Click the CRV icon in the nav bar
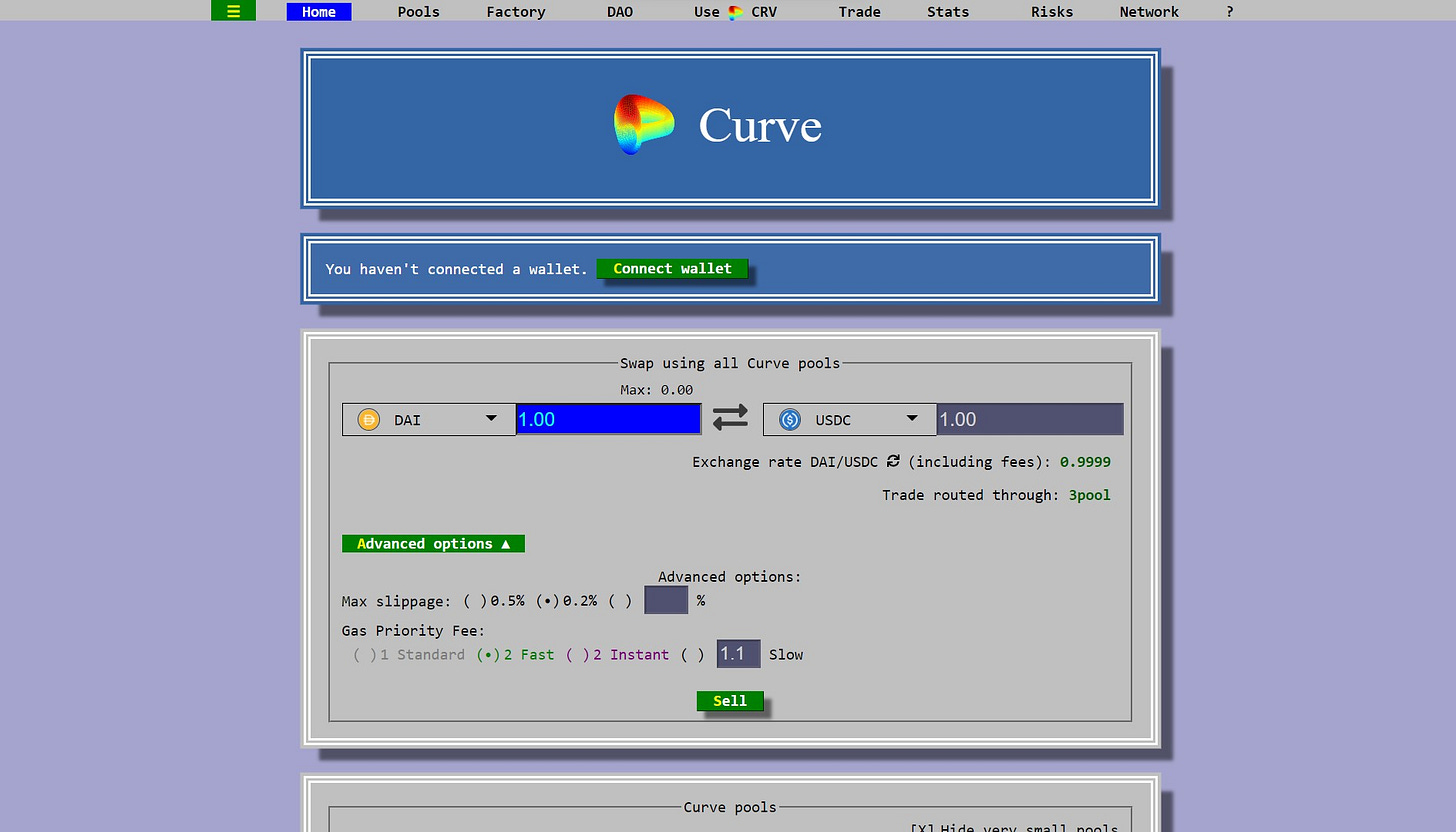This screenshot has width=1456, height=832. pyautogui.click(x=736, y=12)
